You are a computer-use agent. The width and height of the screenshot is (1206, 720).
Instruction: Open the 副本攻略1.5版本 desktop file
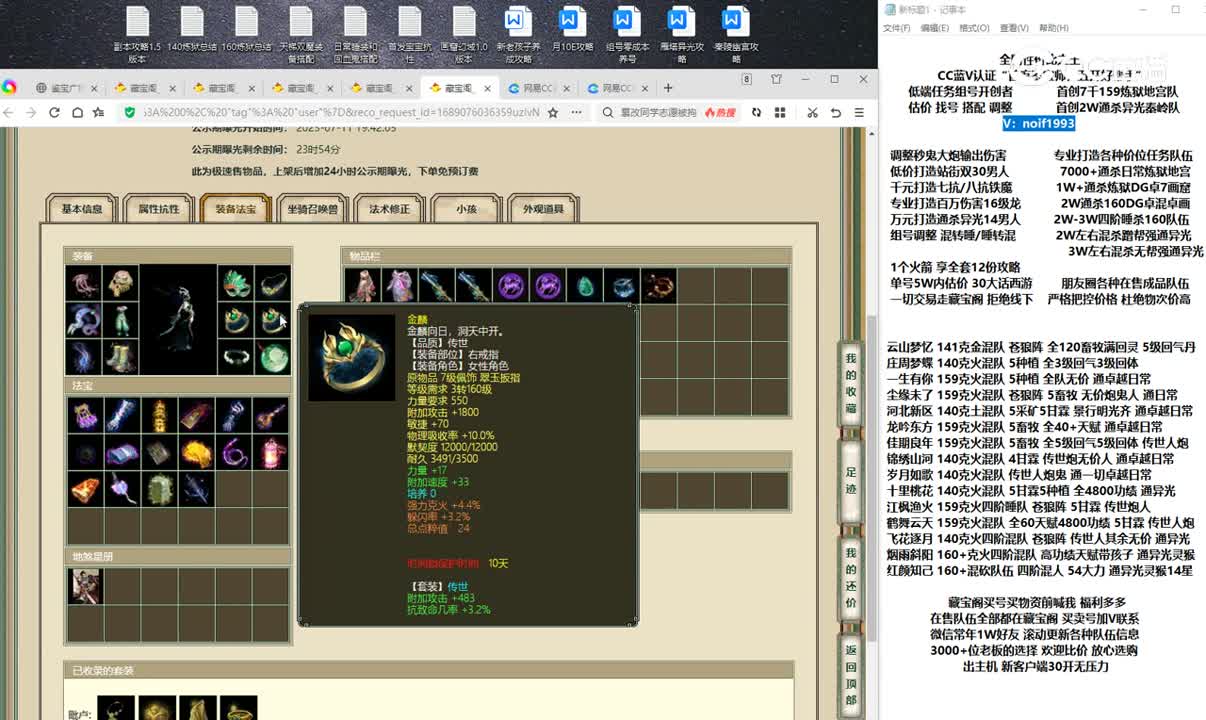(x=137, y=35)
